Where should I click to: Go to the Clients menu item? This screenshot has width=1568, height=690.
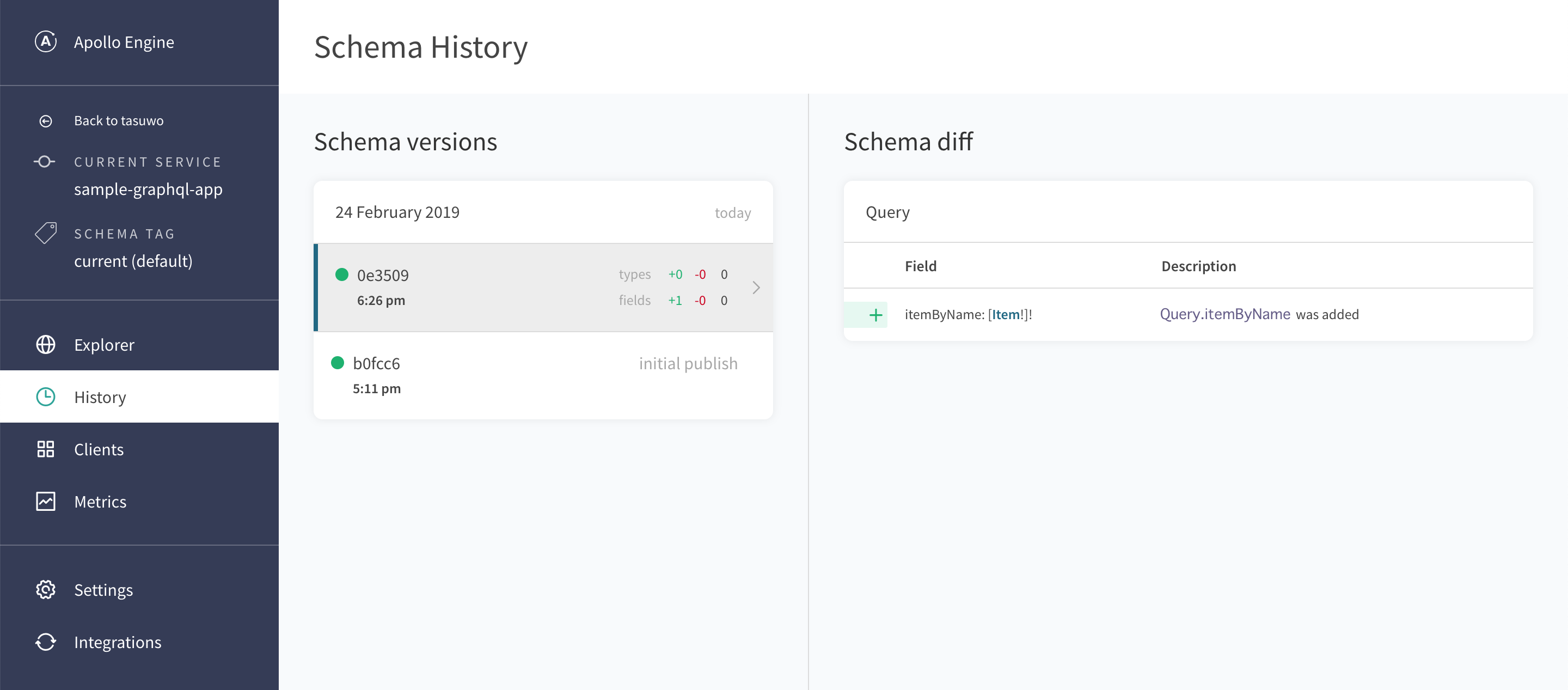(99, 449)
